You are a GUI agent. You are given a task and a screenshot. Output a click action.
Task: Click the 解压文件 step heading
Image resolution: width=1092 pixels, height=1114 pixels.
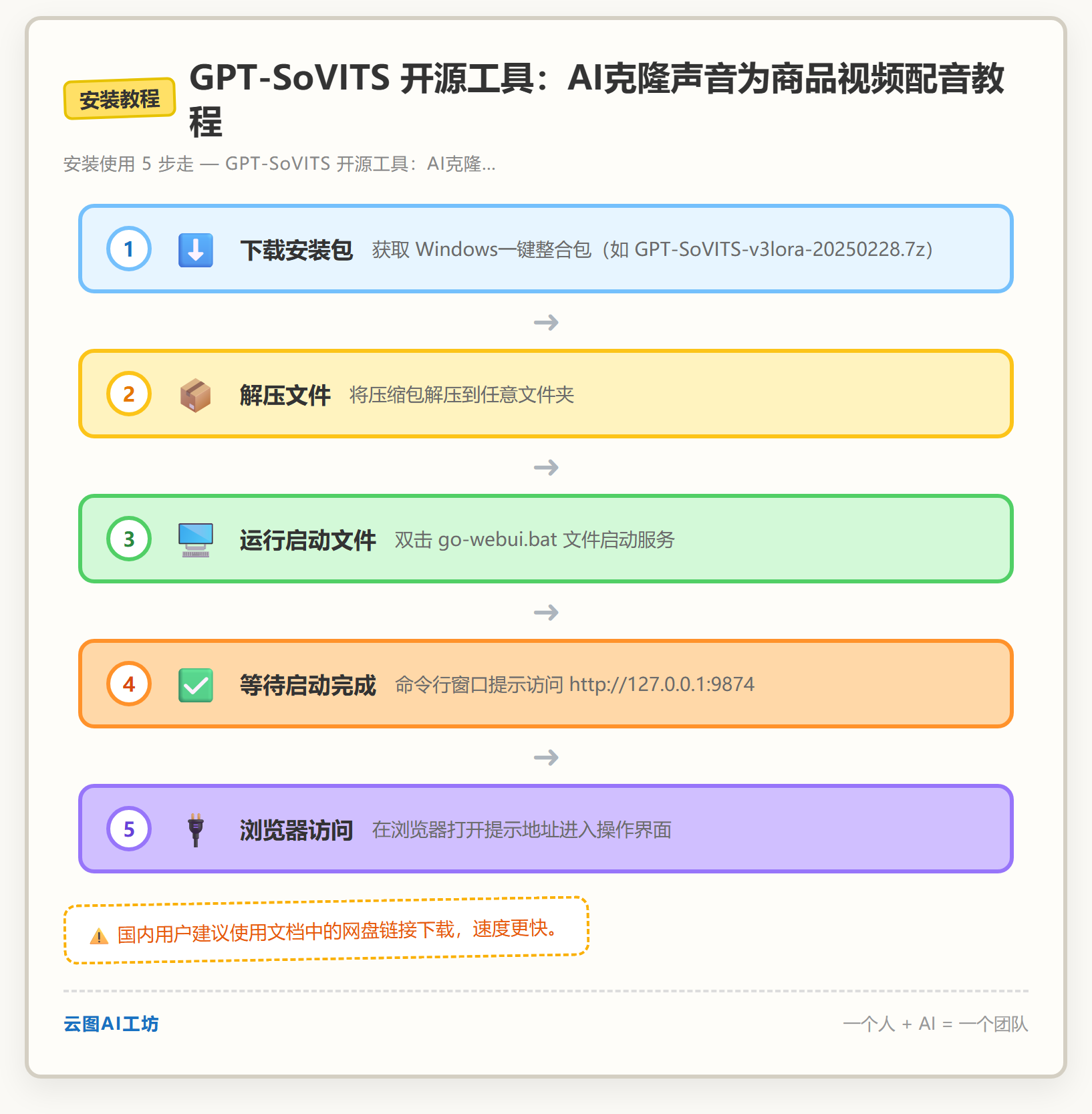coord(285,395)
